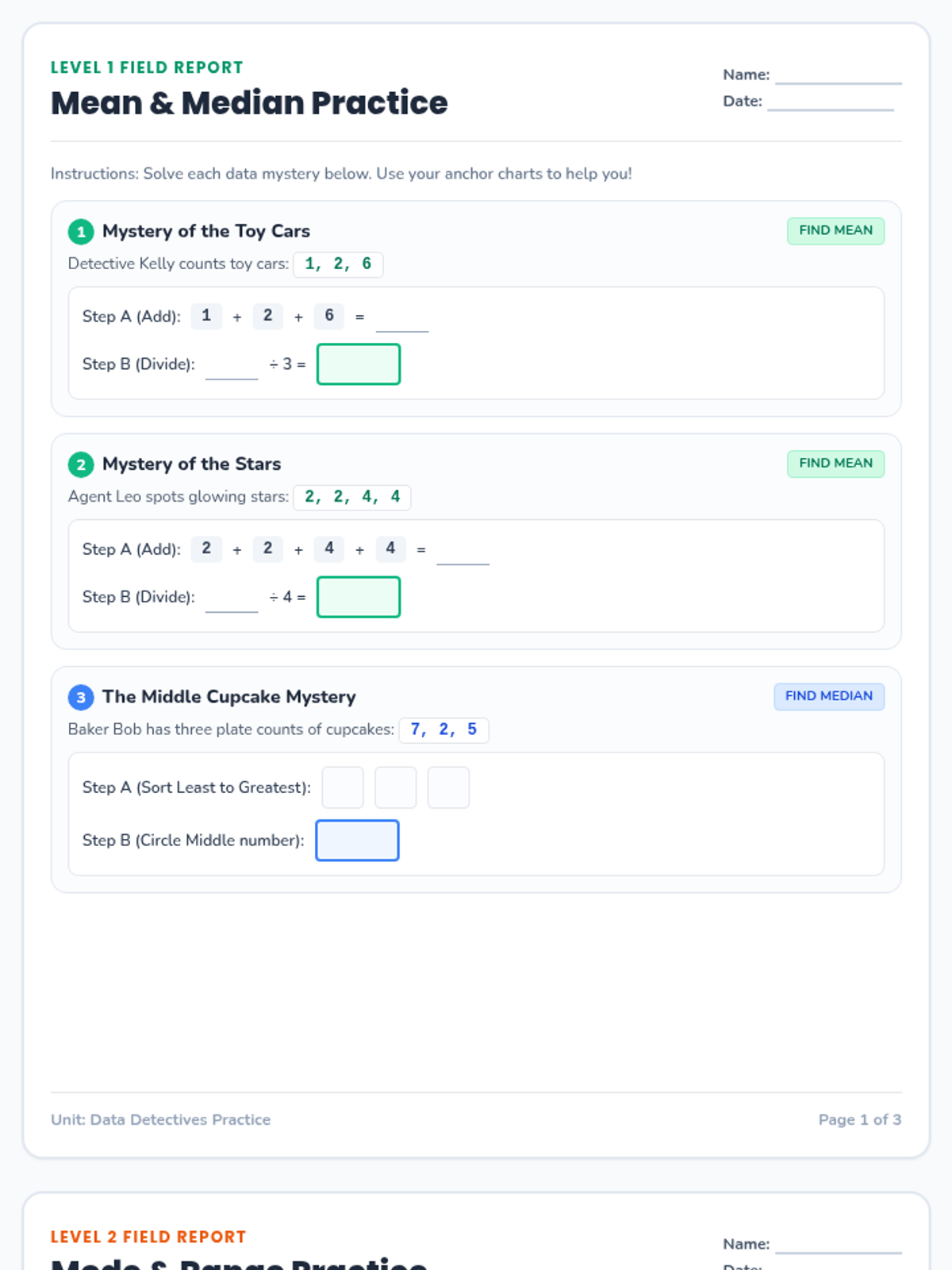The height and width of the screenshot is (1270, 952).
Task: Click the first sort box in Step A
Action: tap(343, 787)
